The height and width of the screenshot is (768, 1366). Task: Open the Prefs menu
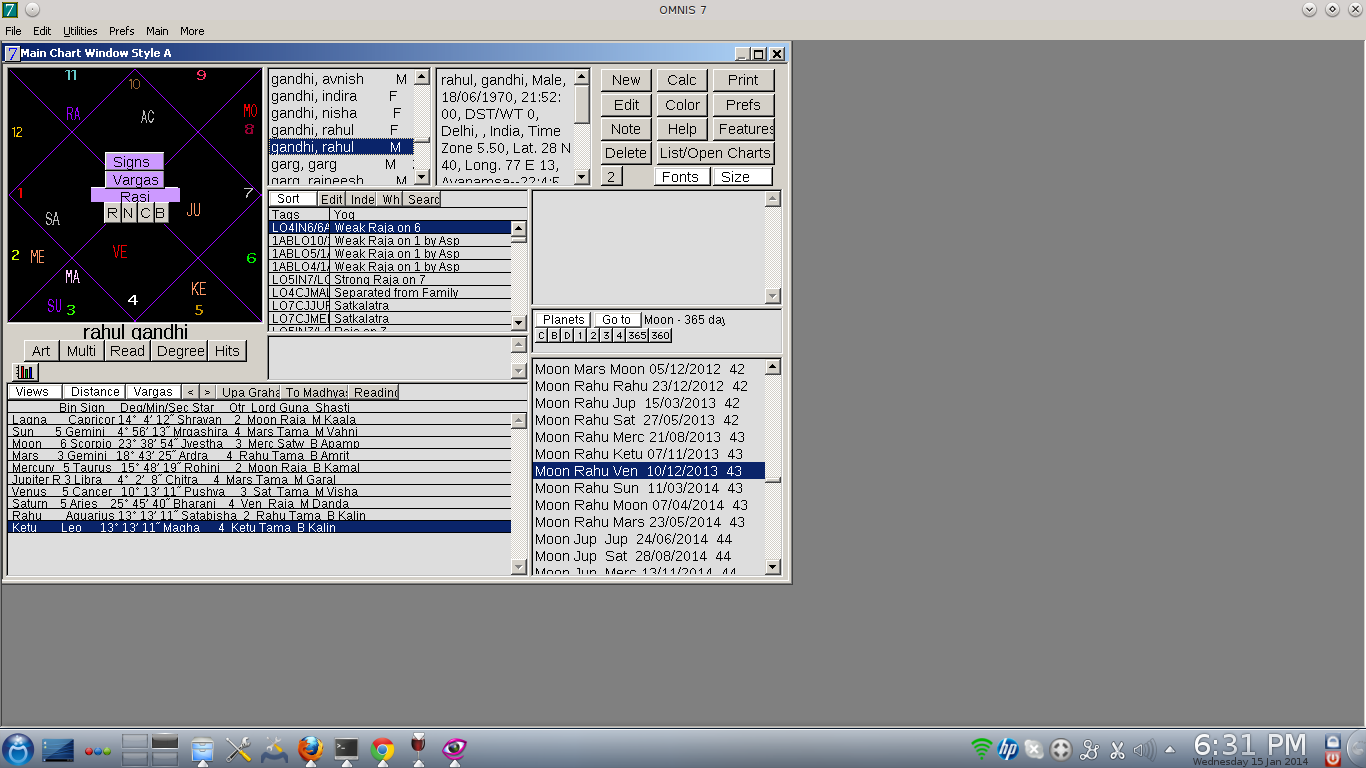122,31
